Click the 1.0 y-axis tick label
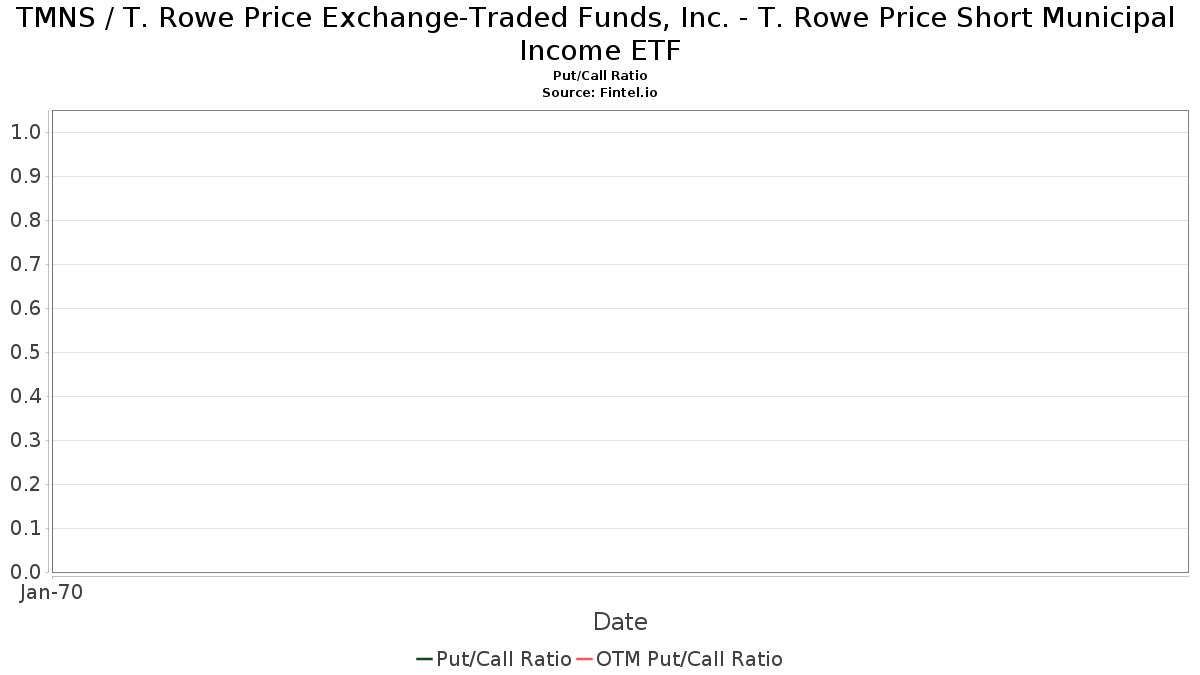 tap(25, 132)
